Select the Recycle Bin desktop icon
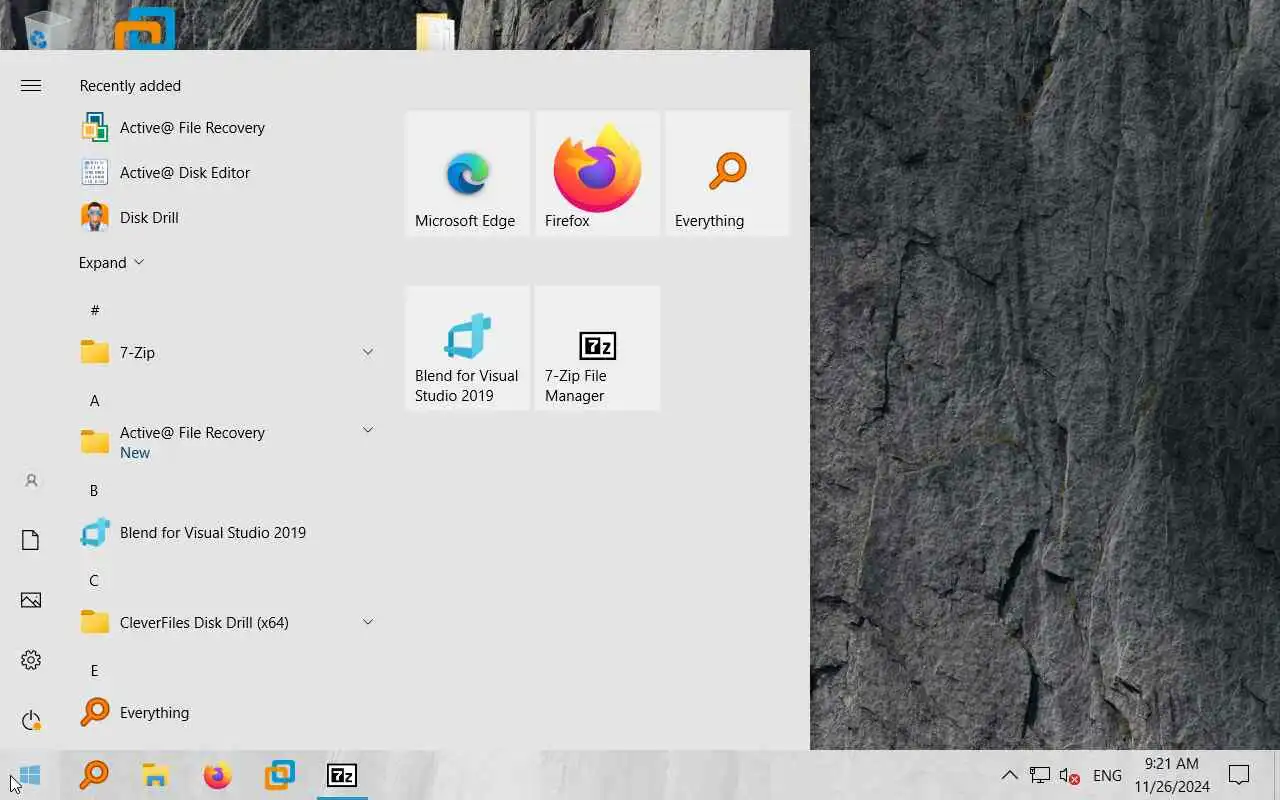 click(x=47, y=30)
